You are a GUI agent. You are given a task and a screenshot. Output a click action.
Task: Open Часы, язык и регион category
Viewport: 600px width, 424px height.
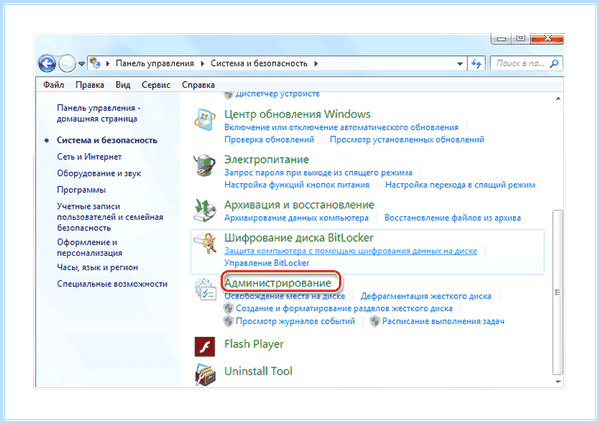[x=98, y=267]
